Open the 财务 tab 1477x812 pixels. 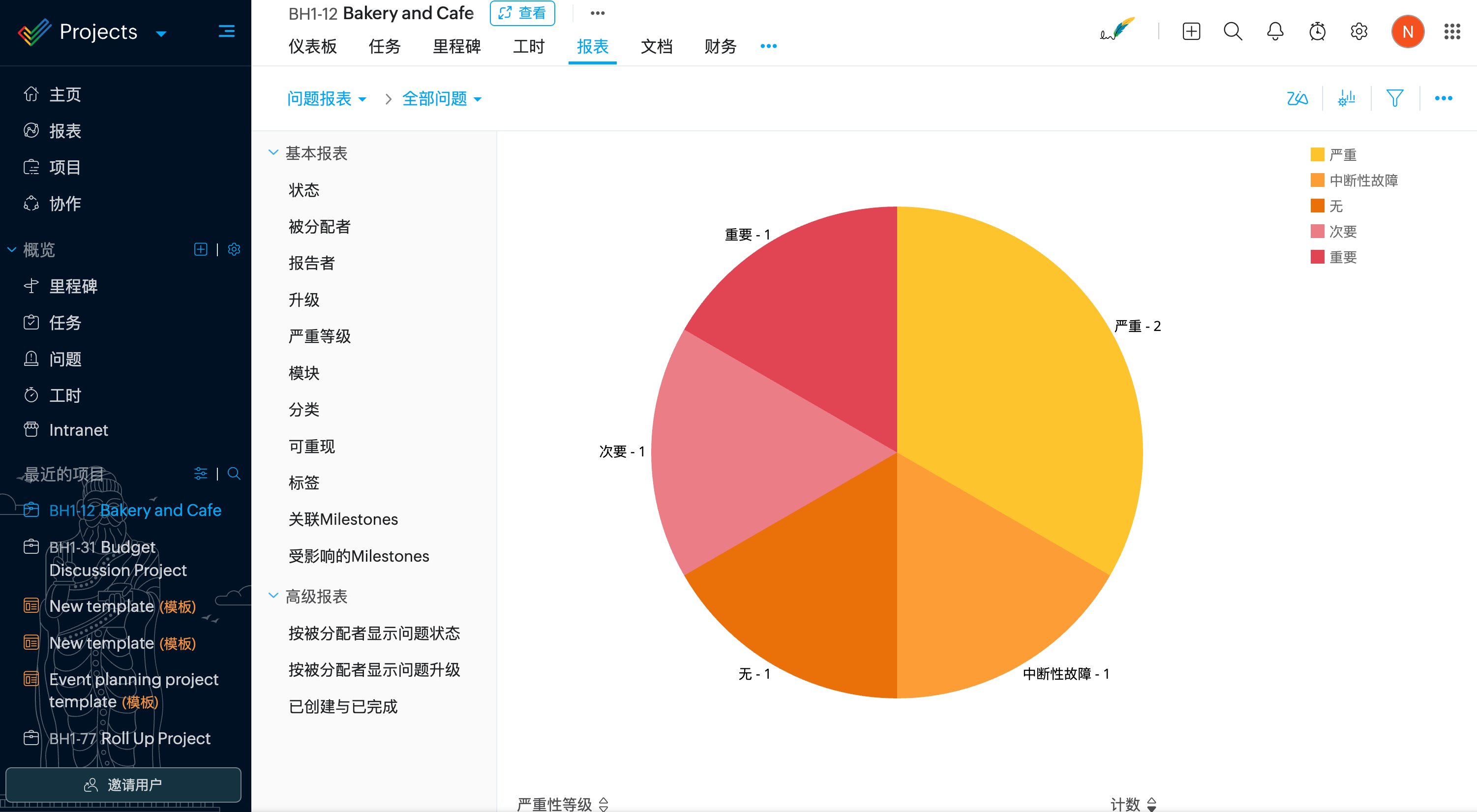[x=720, y=46]
